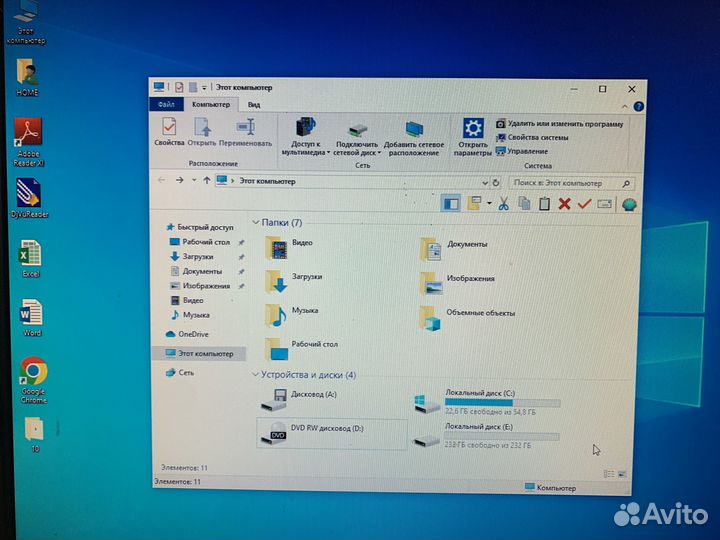Click the Свойства системы link
The image size is (720, 540).
(x=537, y=137)
